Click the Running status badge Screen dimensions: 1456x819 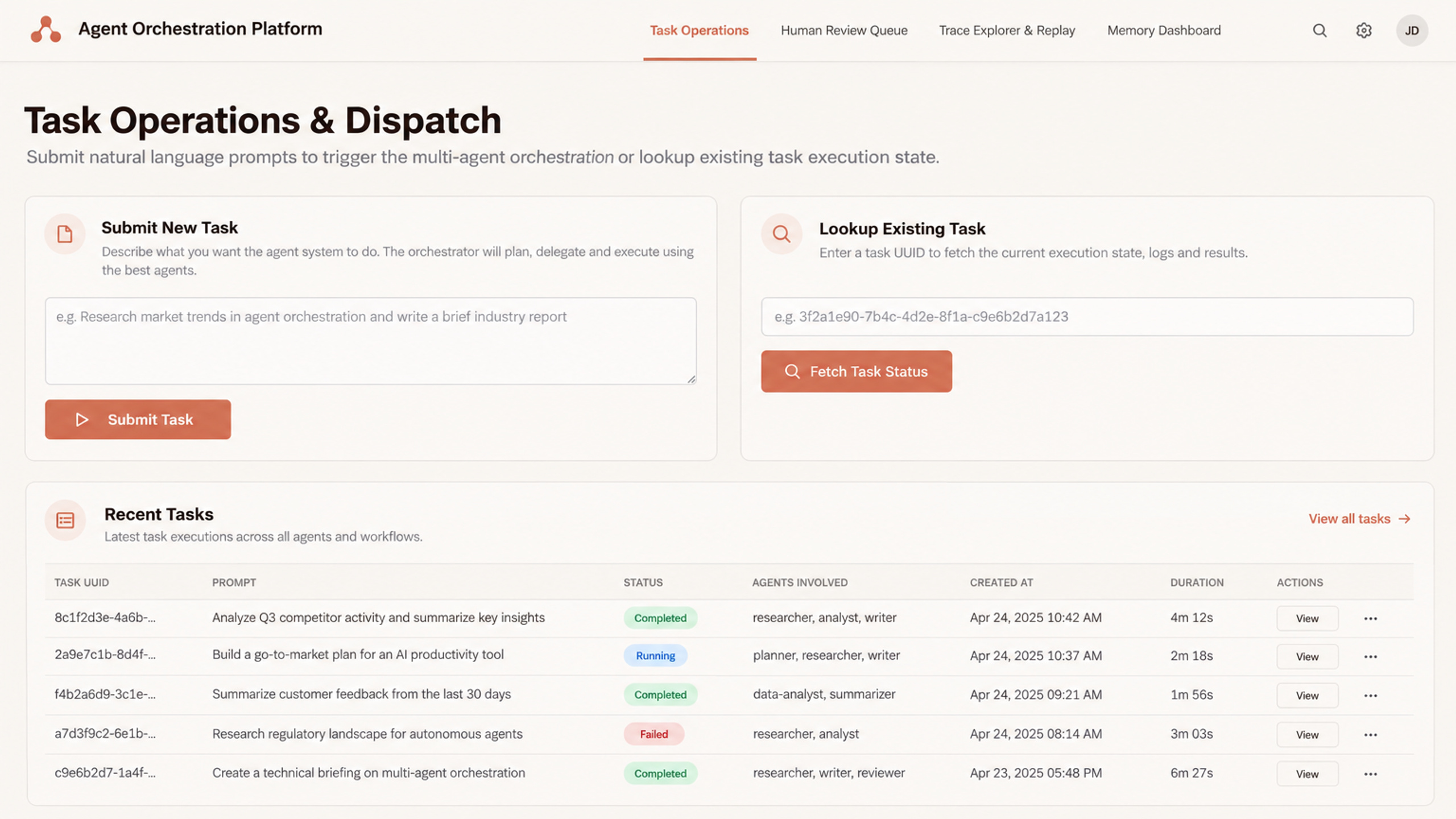click(x=655, y=656)
